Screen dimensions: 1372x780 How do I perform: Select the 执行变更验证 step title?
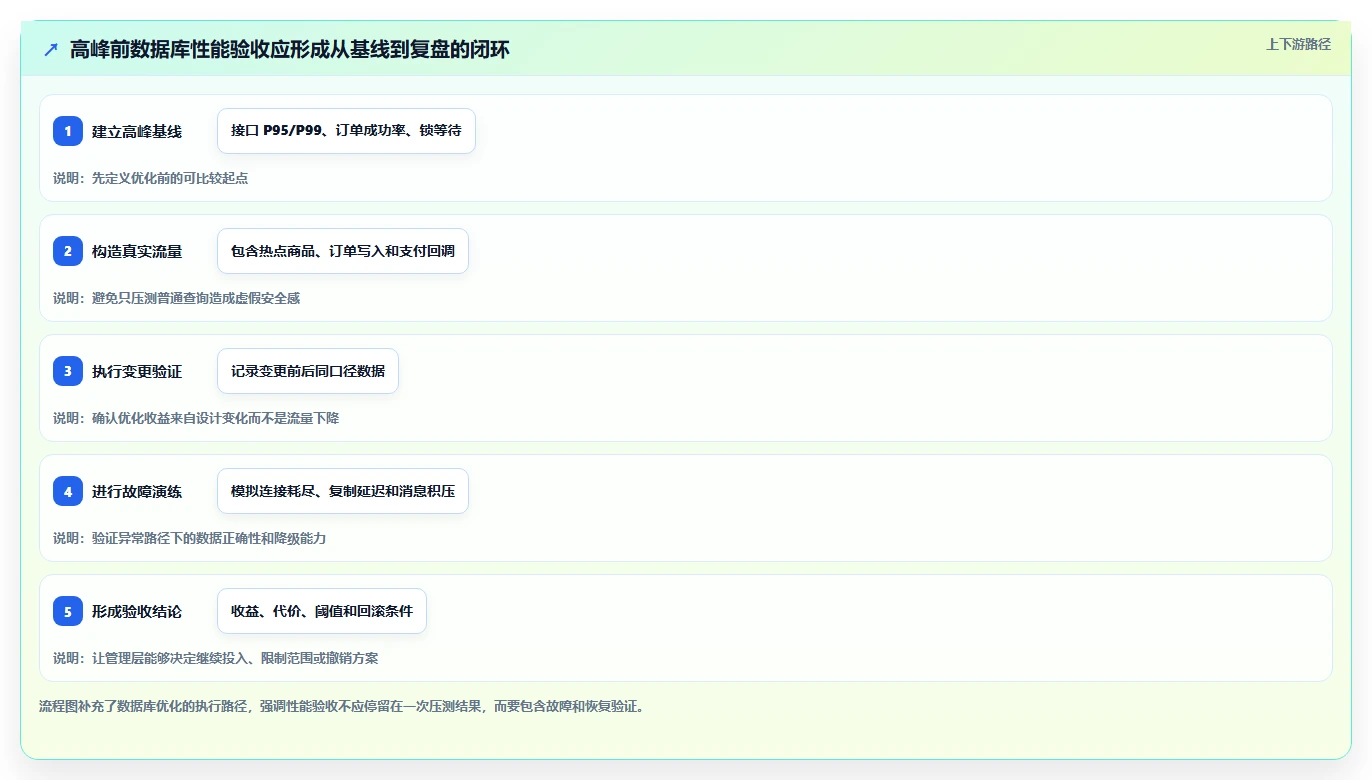tap(137, 371)
